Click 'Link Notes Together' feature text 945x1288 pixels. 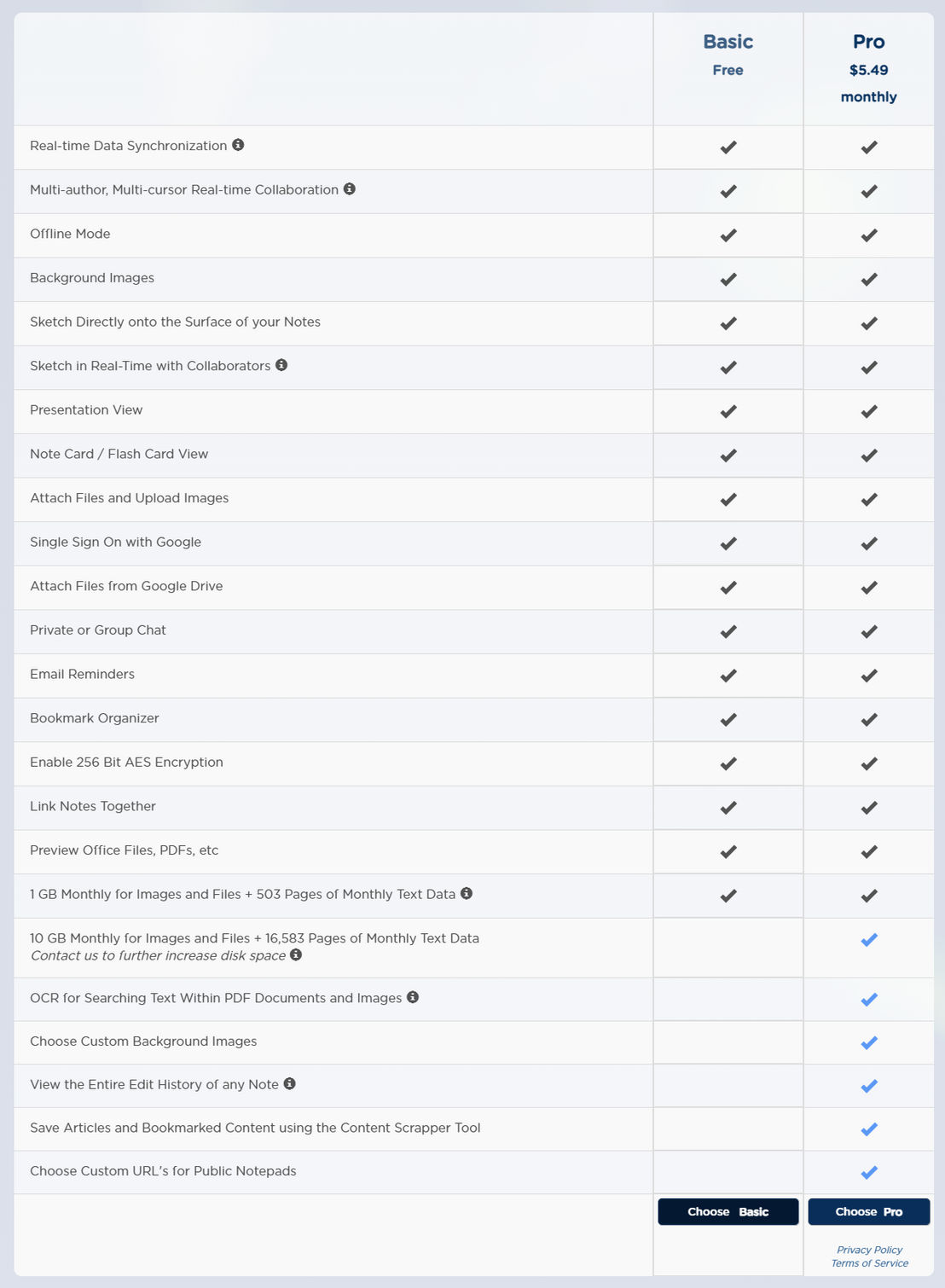[93, 806]
